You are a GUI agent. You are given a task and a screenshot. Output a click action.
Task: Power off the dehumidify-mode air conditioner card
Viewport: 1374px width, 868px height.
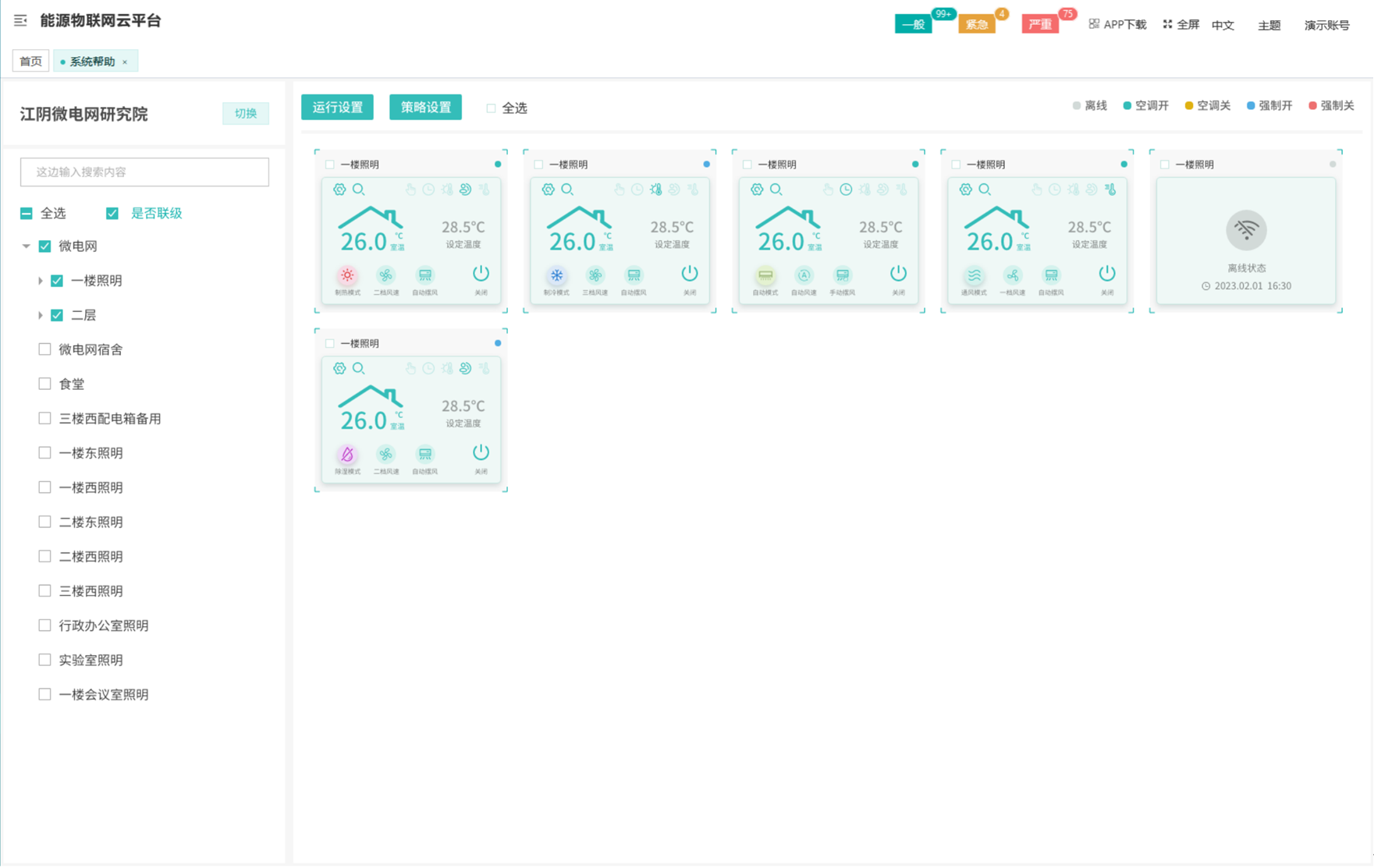tap(481, 452)
